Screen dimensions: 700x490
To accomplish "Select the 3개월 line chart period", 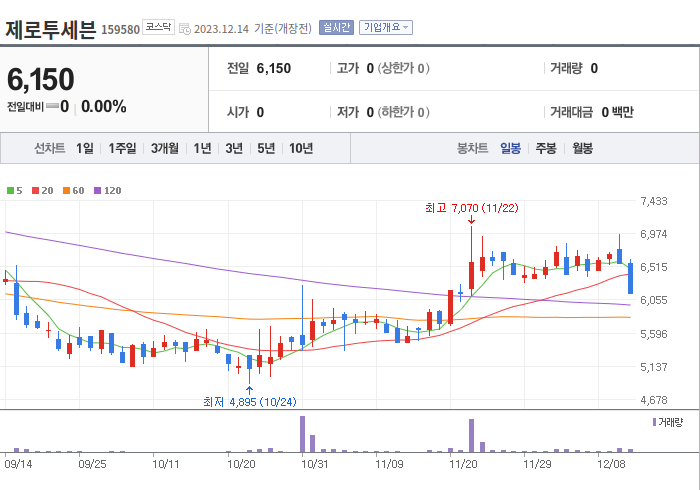I will point(165,148).
